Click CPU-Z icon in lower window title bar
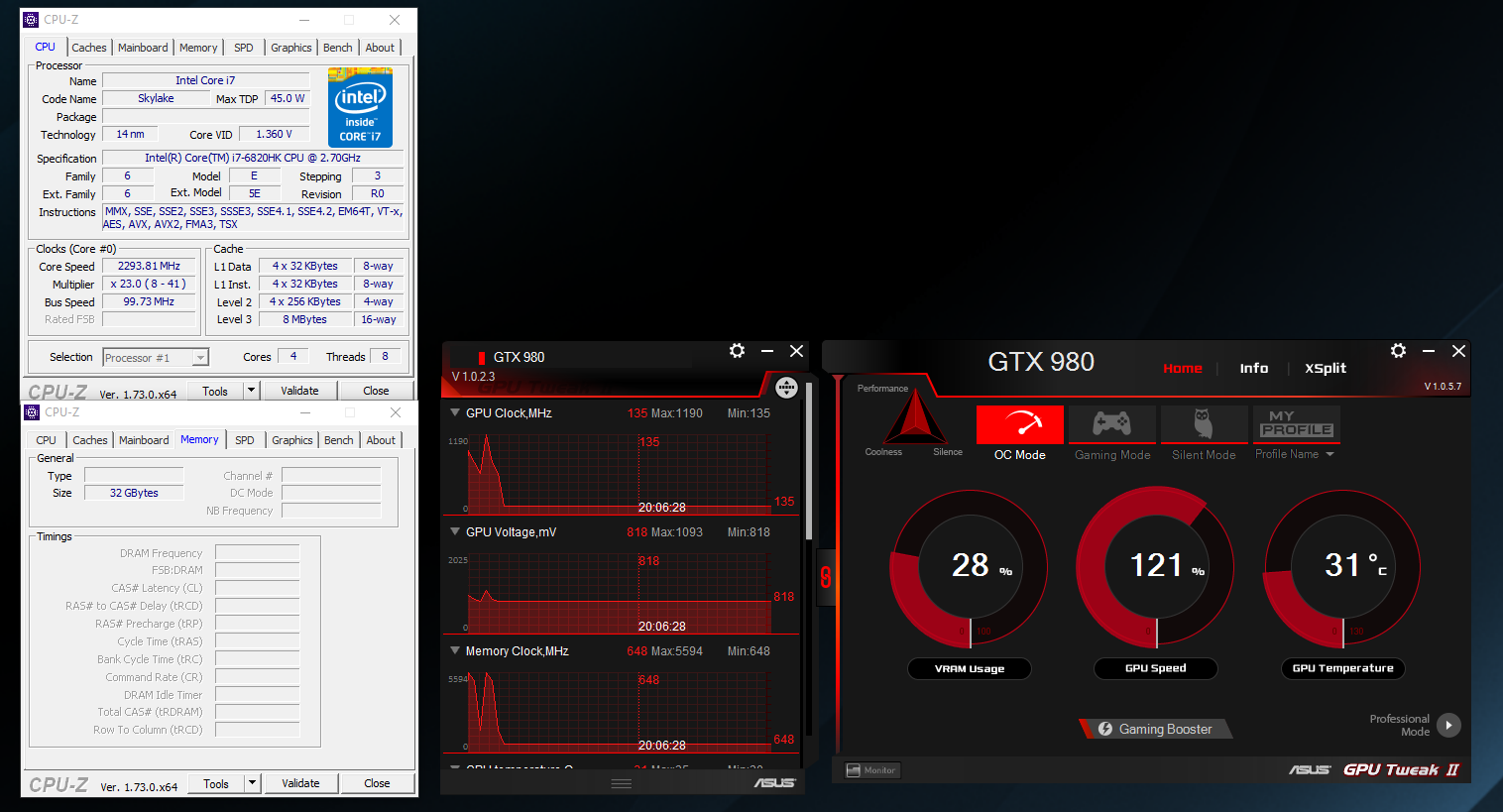Image resolution: width=1503 pixels, height=812 pixels. click(32, 412)
